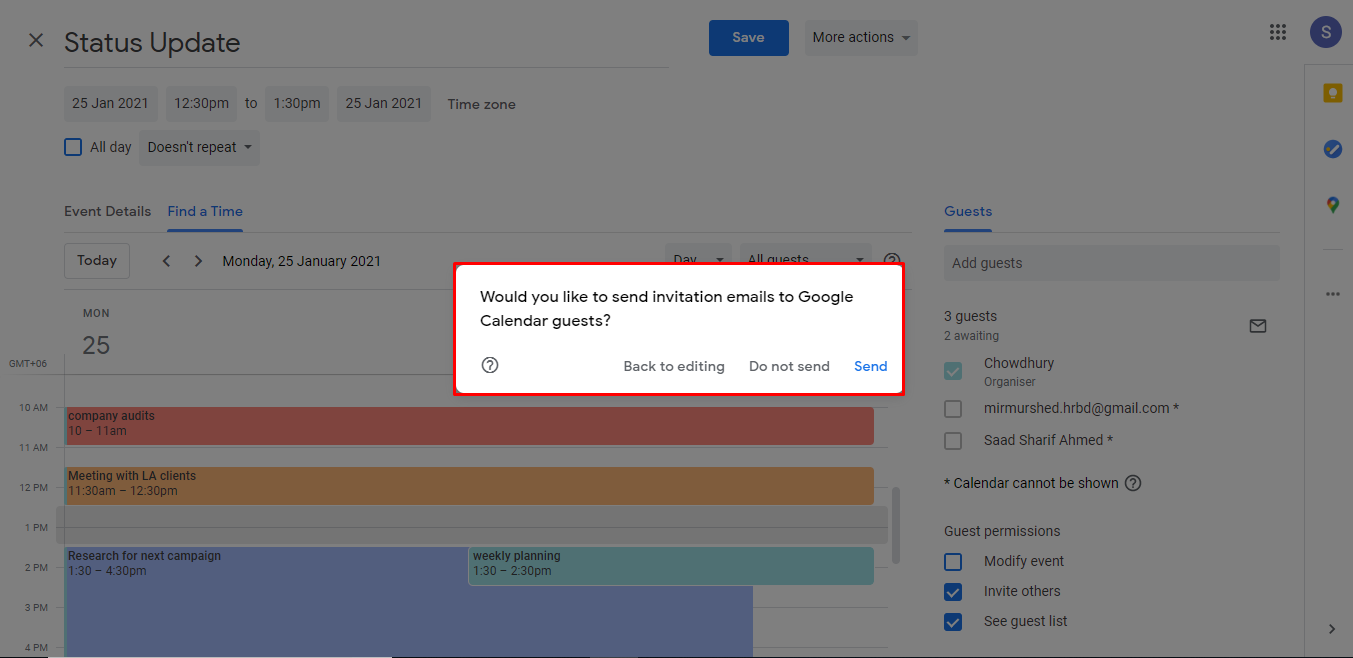Select the Guests tab
This screenshot has width=1353, height=658.
click(968, 212)
